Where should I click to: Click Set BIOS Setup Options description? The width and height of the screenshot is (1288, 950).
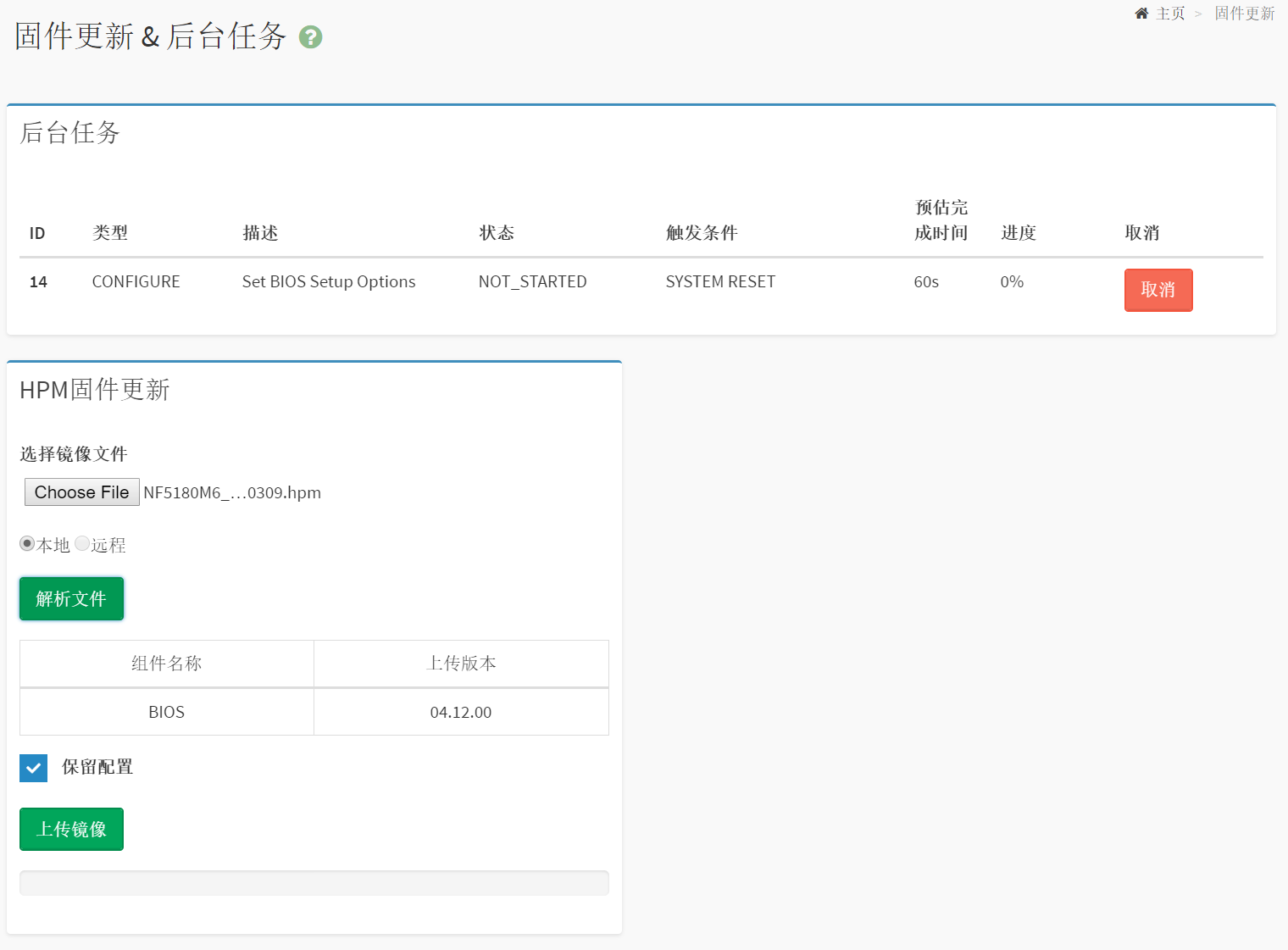pyautogui.click(x=329, y=281)
